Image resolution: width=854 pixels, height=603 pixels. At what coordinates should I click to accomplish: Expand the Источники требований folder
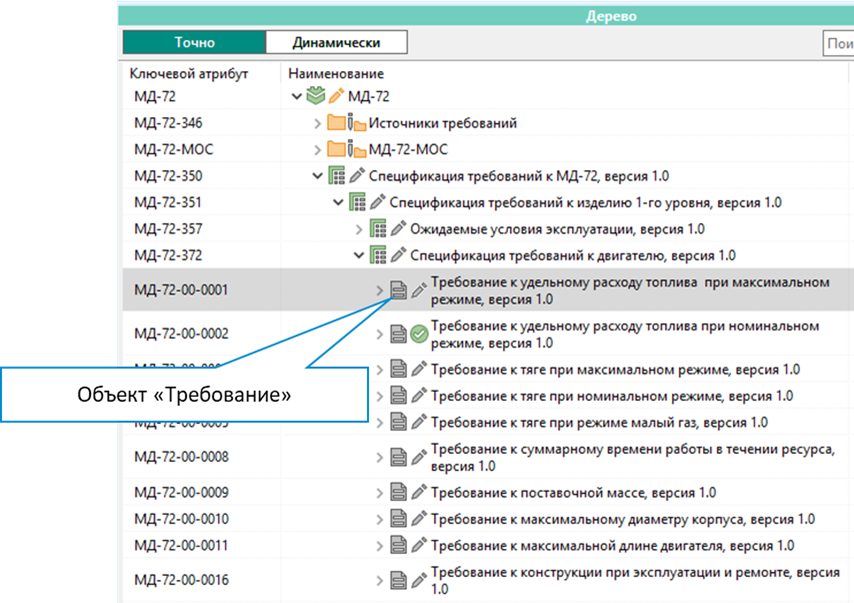point(317,123)
